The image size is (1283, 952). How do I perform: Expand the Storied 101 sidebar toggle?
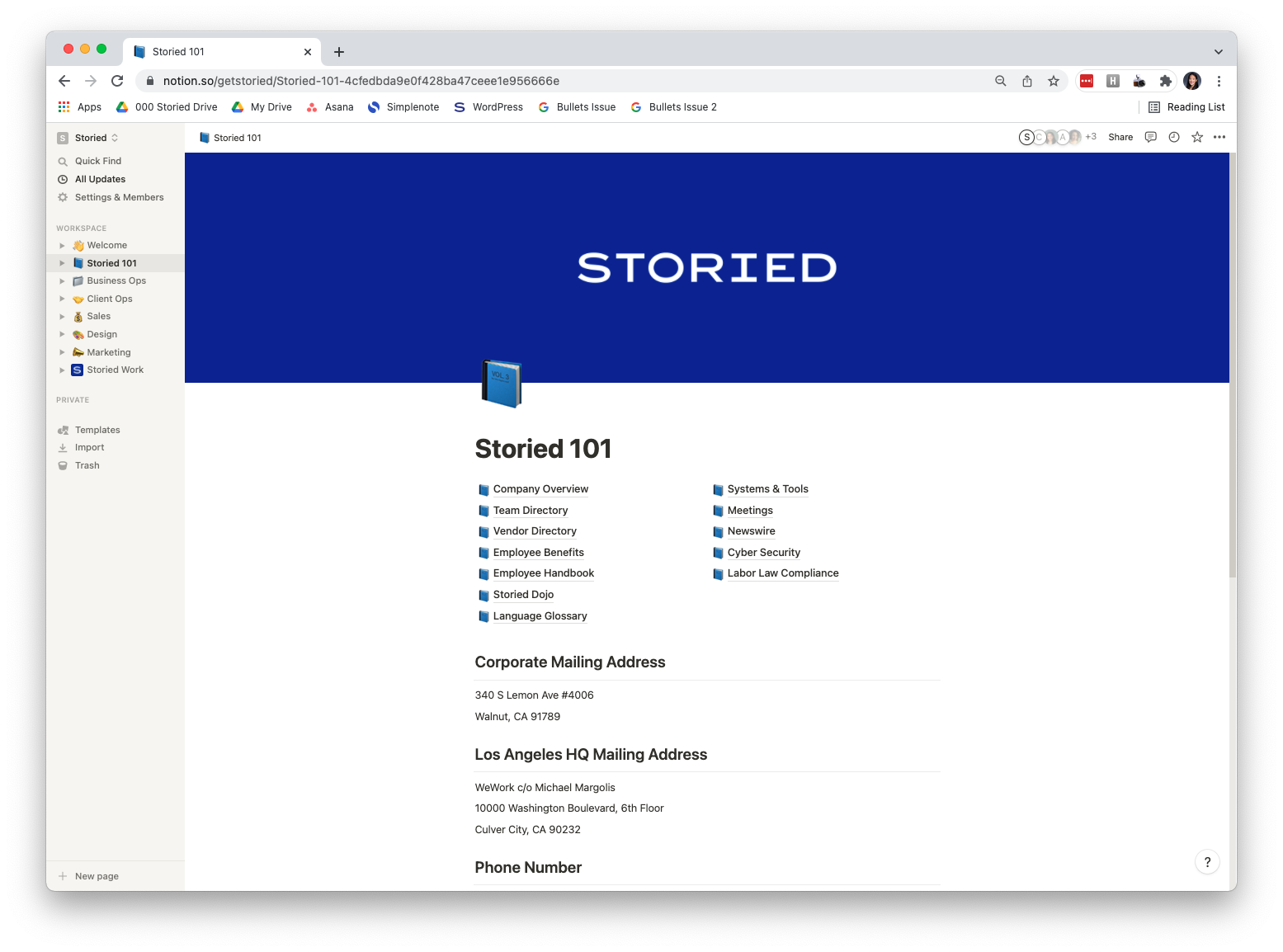(x=62, y=263)
